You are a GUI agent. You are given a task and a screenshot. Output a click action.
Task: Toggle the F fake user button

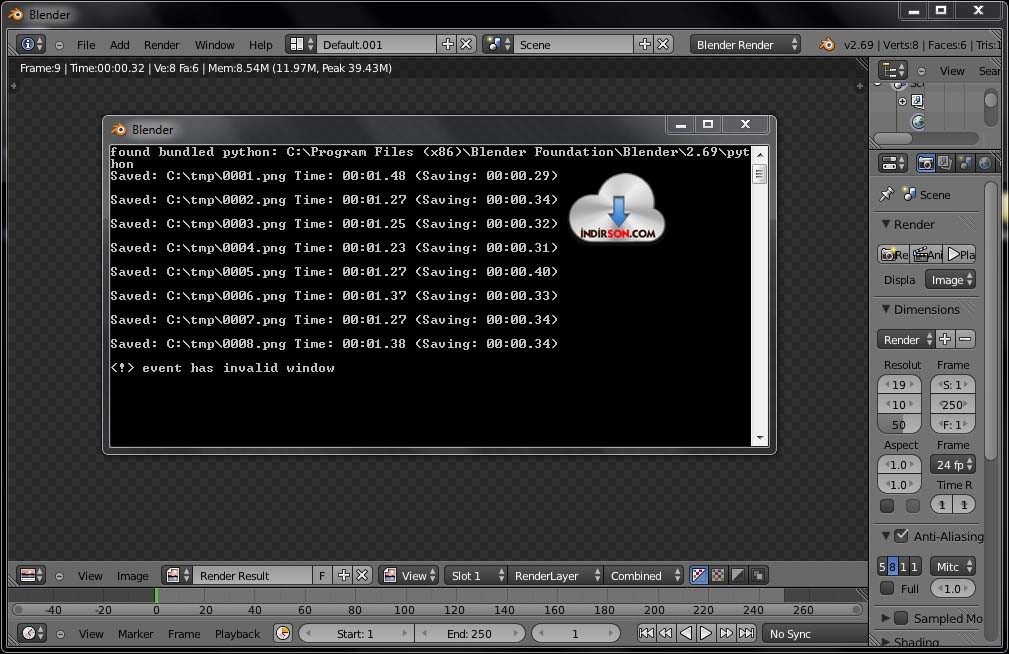[x=322, y=575]
